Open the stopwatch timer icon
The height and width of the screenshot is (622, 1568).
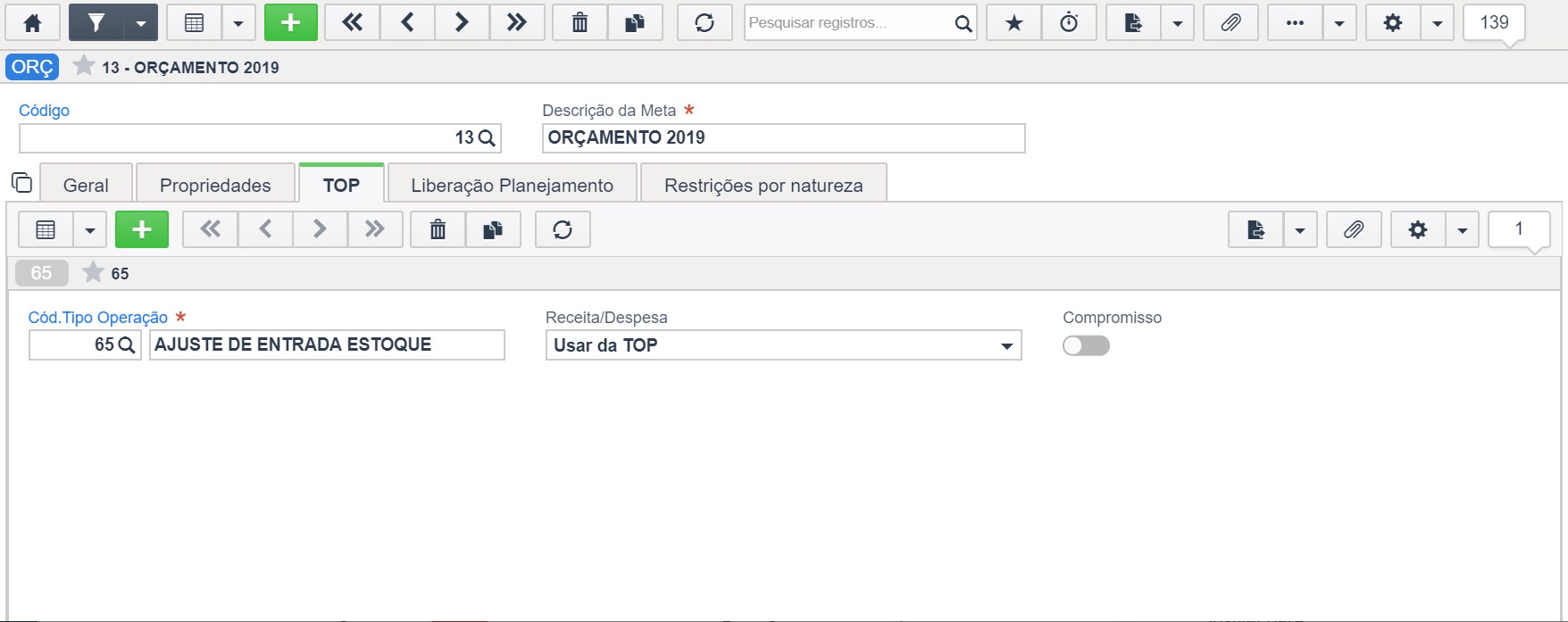1069,23
